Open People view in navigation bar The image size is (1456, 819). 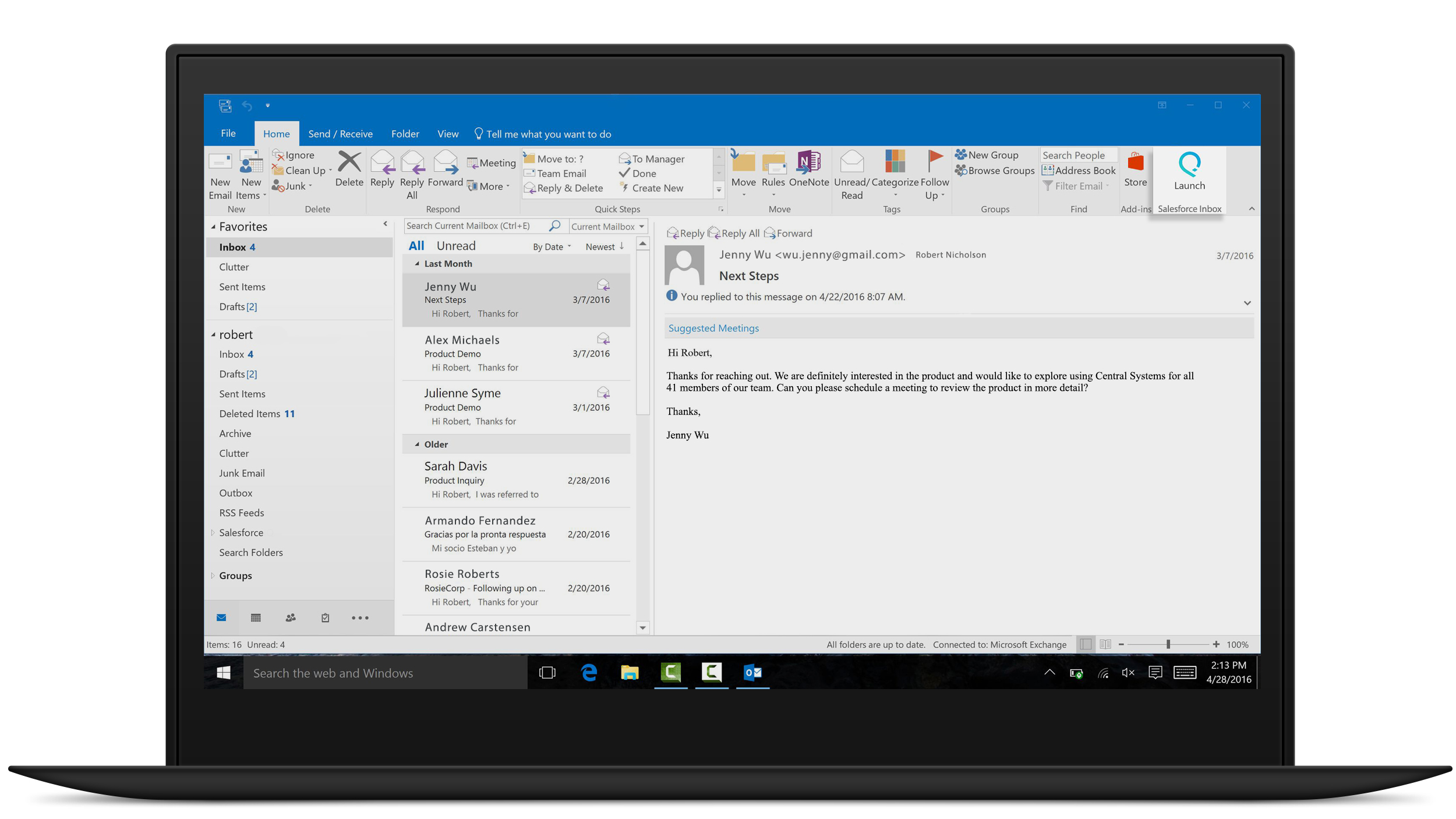pyautogui.click(x=290, y=618)
